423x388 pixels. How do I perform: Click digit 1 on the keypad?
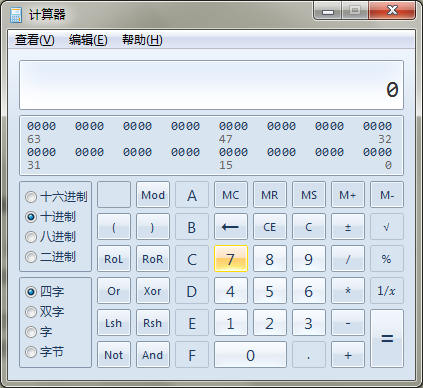click(231, 323)
